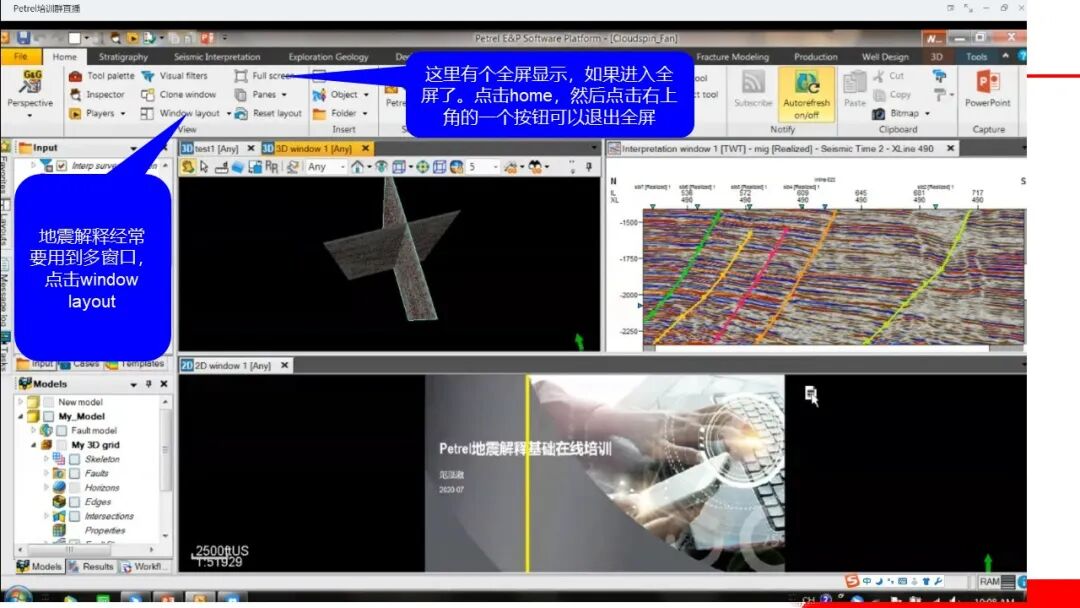This screenshot has width=1080, height=608.
Task: Close the test1 [Any] tab
Action: point(251,148)
